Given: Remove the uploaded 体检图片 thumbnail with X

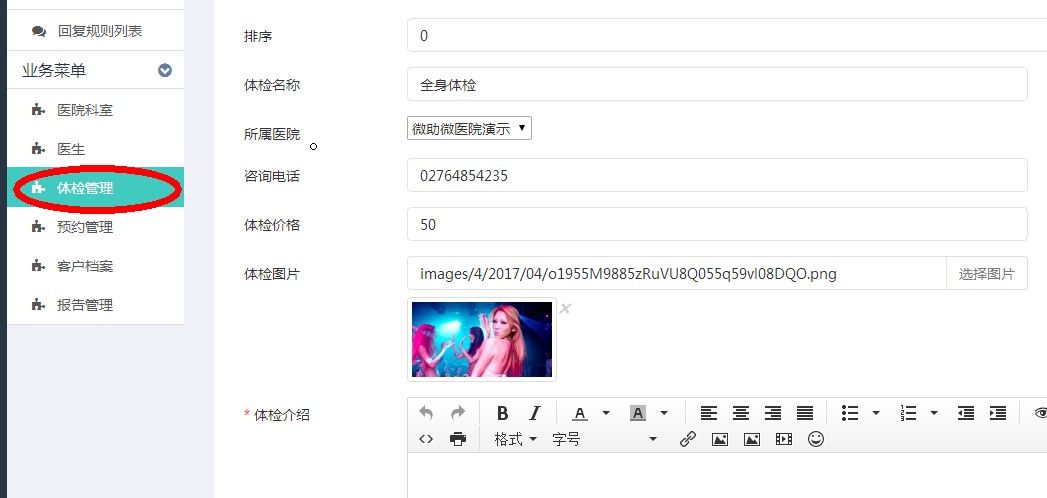Looking at the screenshot, I should (x=565, y=308).
